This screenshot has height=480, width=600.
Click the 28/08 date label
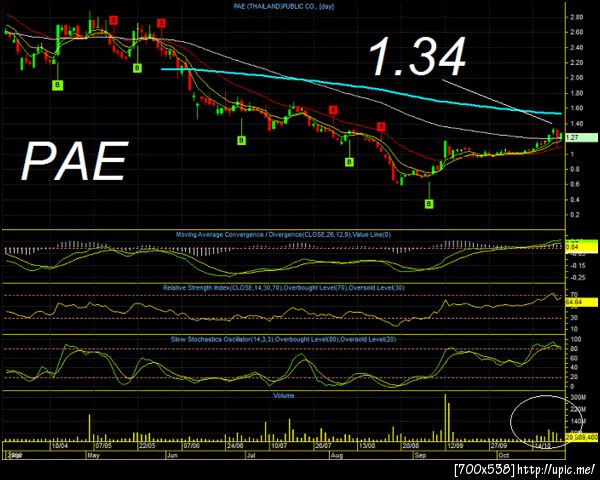tap(410, 446)
